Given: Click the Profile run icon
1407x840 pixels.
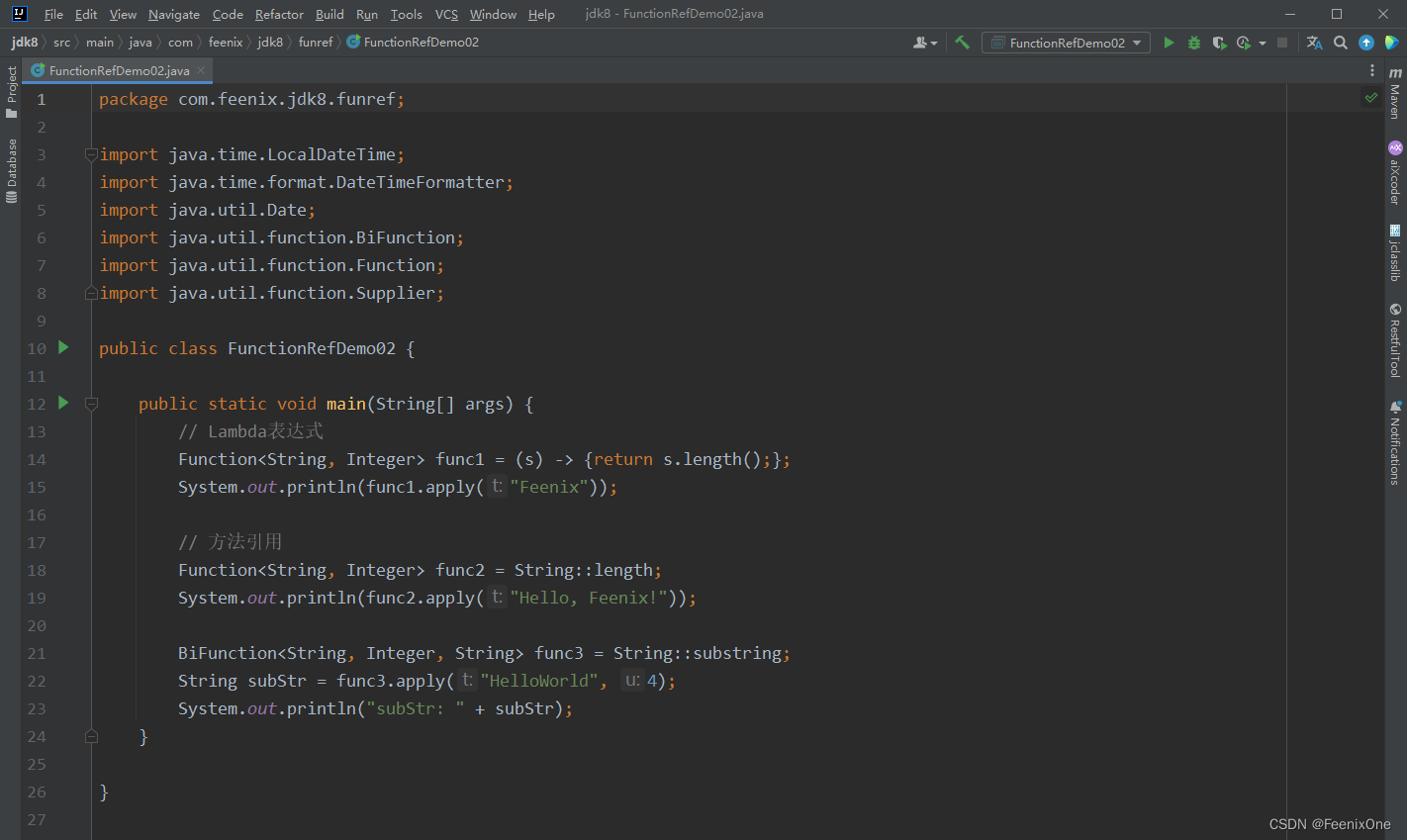Looking at the screenshot, I should (x=1244, y=43).
